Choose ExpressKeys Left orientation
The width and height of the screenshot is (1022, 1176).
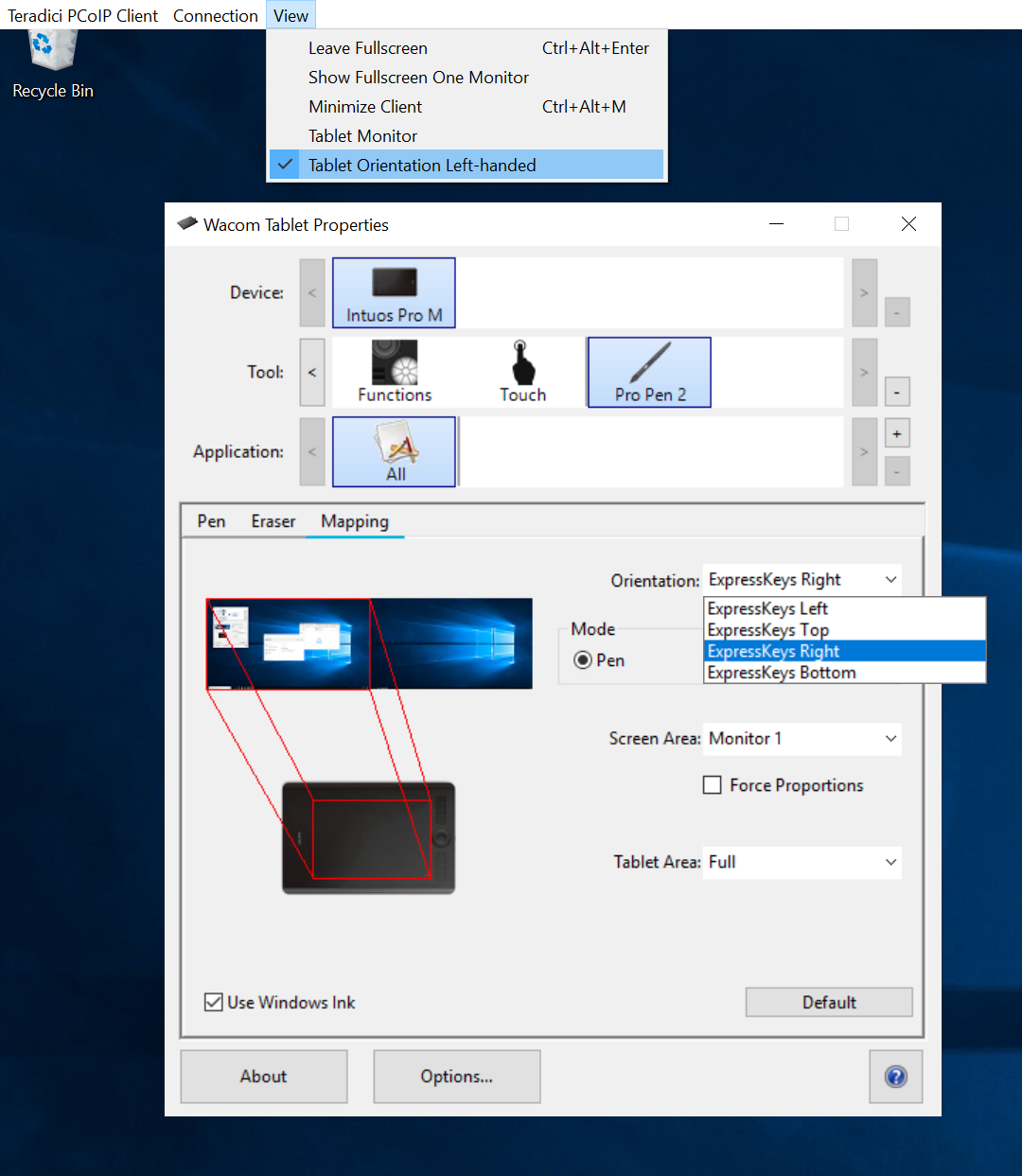845,608
